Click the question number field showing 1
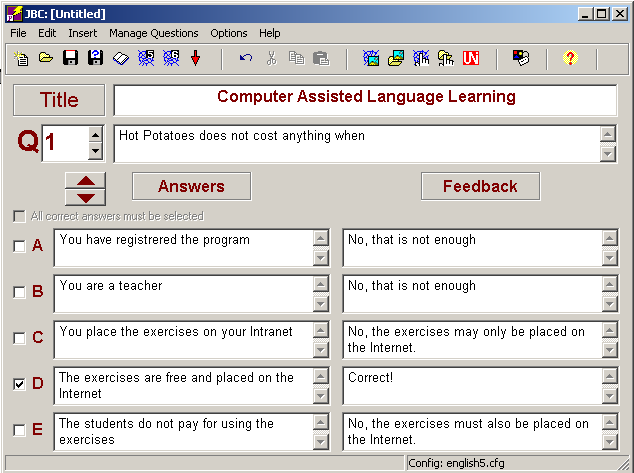The image size is (634, 473). [x=65, y=143]
